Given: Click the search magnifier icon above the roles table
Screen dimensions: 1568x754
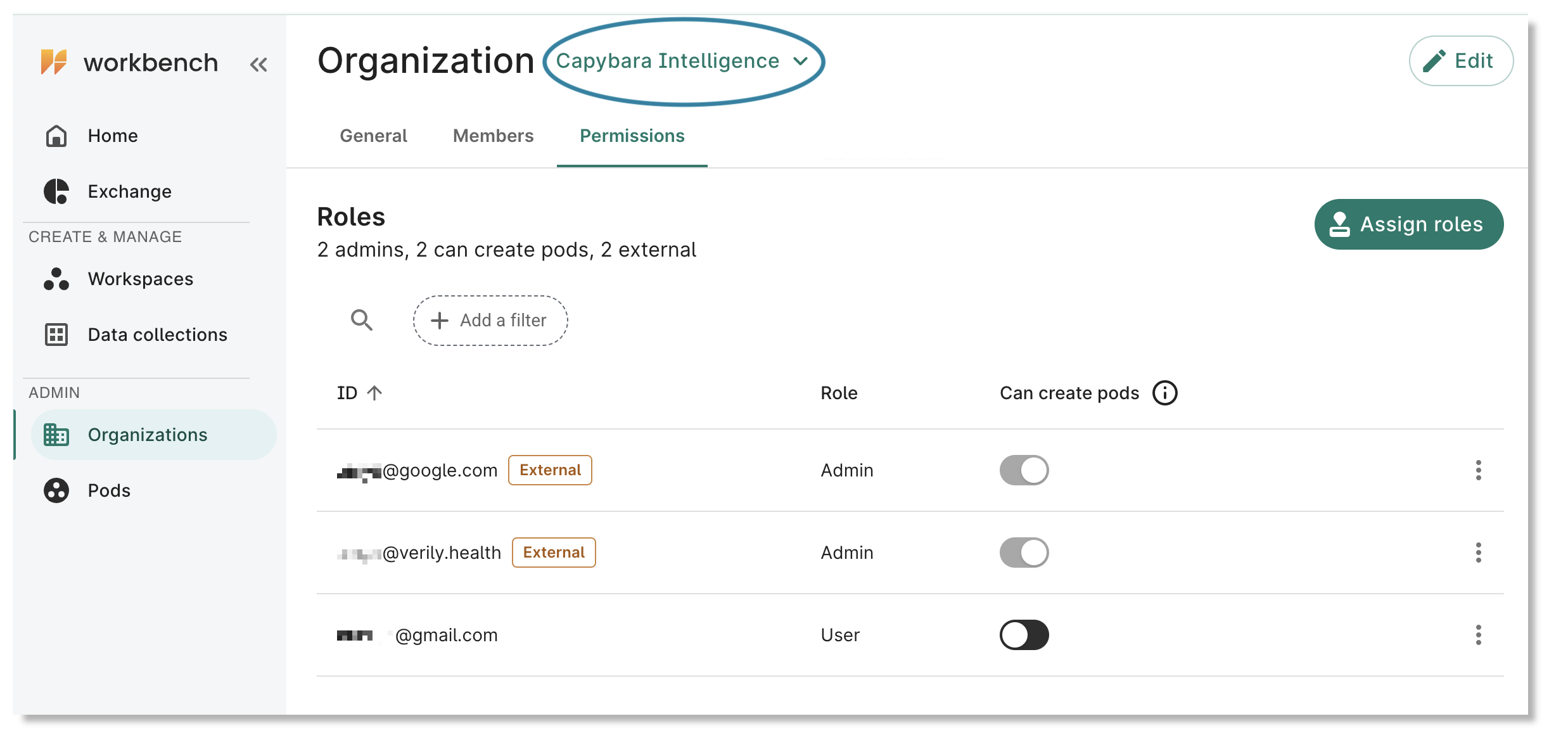Looking at the screenshot, I should pyautogui.click(x=362, y=320).
